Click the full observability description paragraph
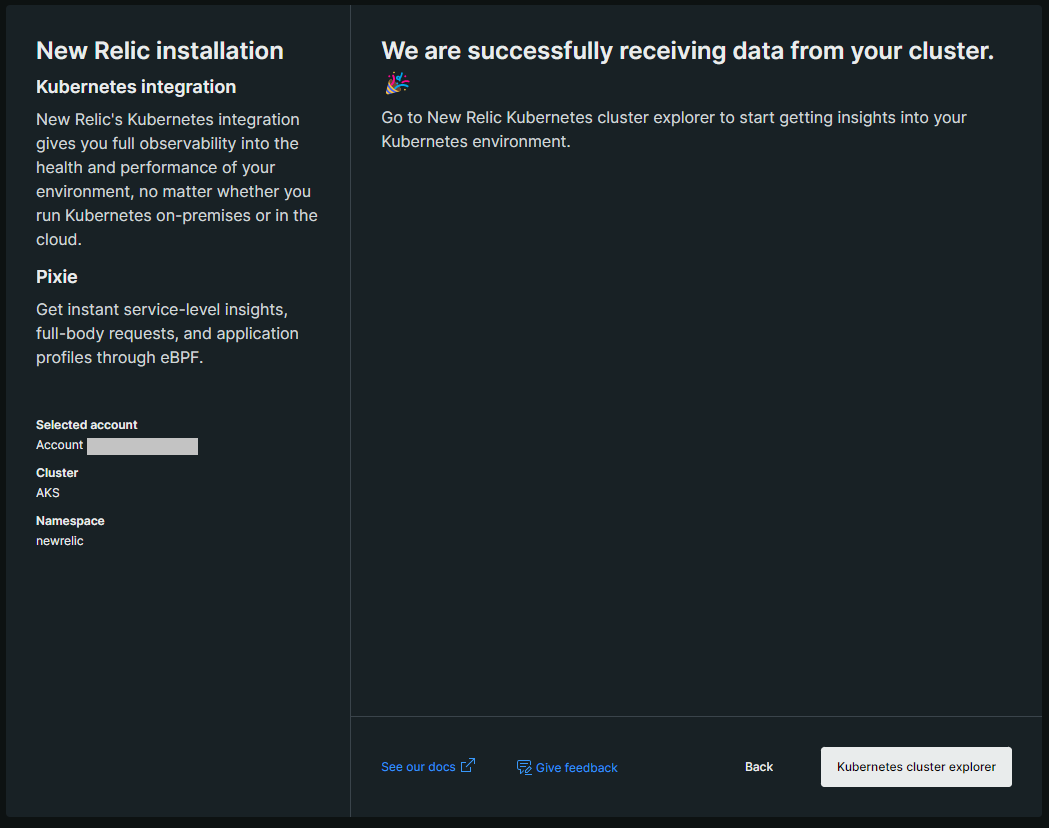This screenshot has width=1049, height=828. pos(177,179)
